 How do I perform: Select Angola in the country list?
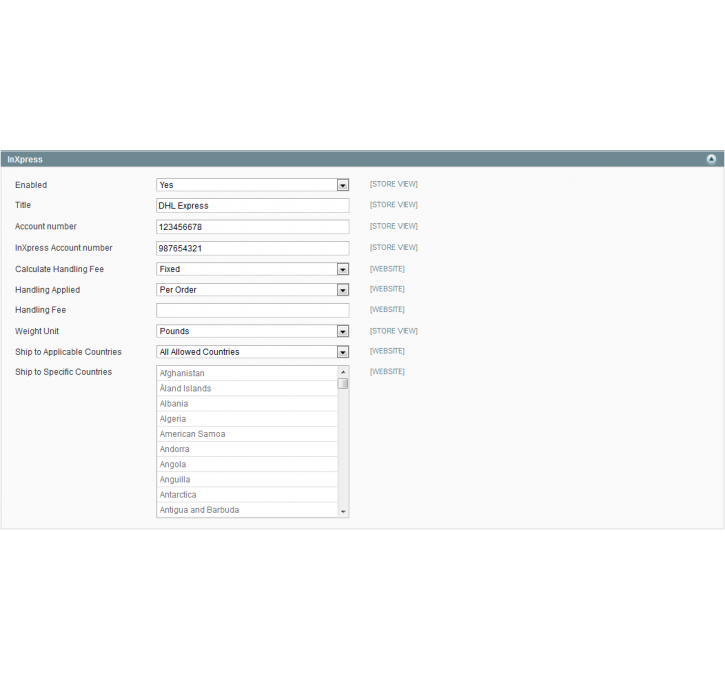pyautogui.click(x=247, y=465)
